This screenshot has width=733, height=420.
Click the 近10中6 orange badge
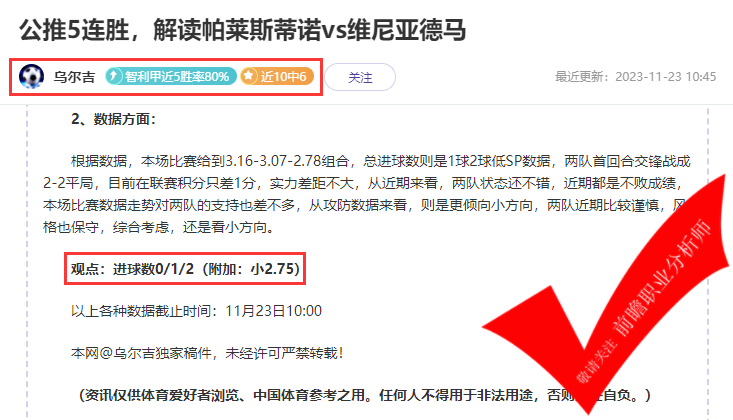(277, 76)
